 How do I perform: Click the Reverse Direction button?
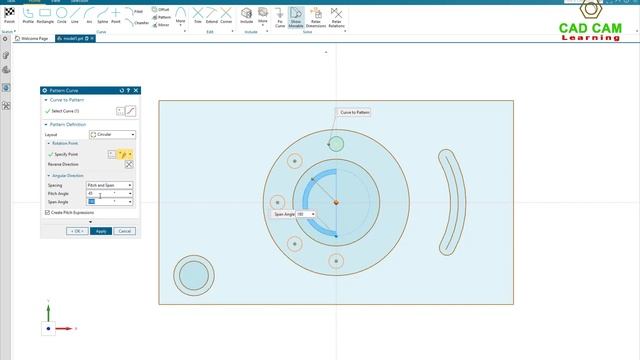pos(129,164)
